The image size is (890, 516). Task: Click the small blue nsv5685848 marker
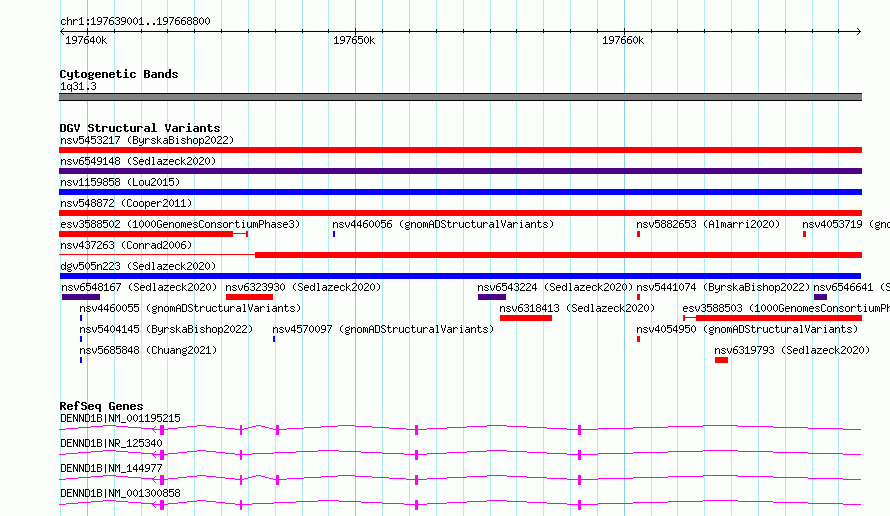(81, 360)
